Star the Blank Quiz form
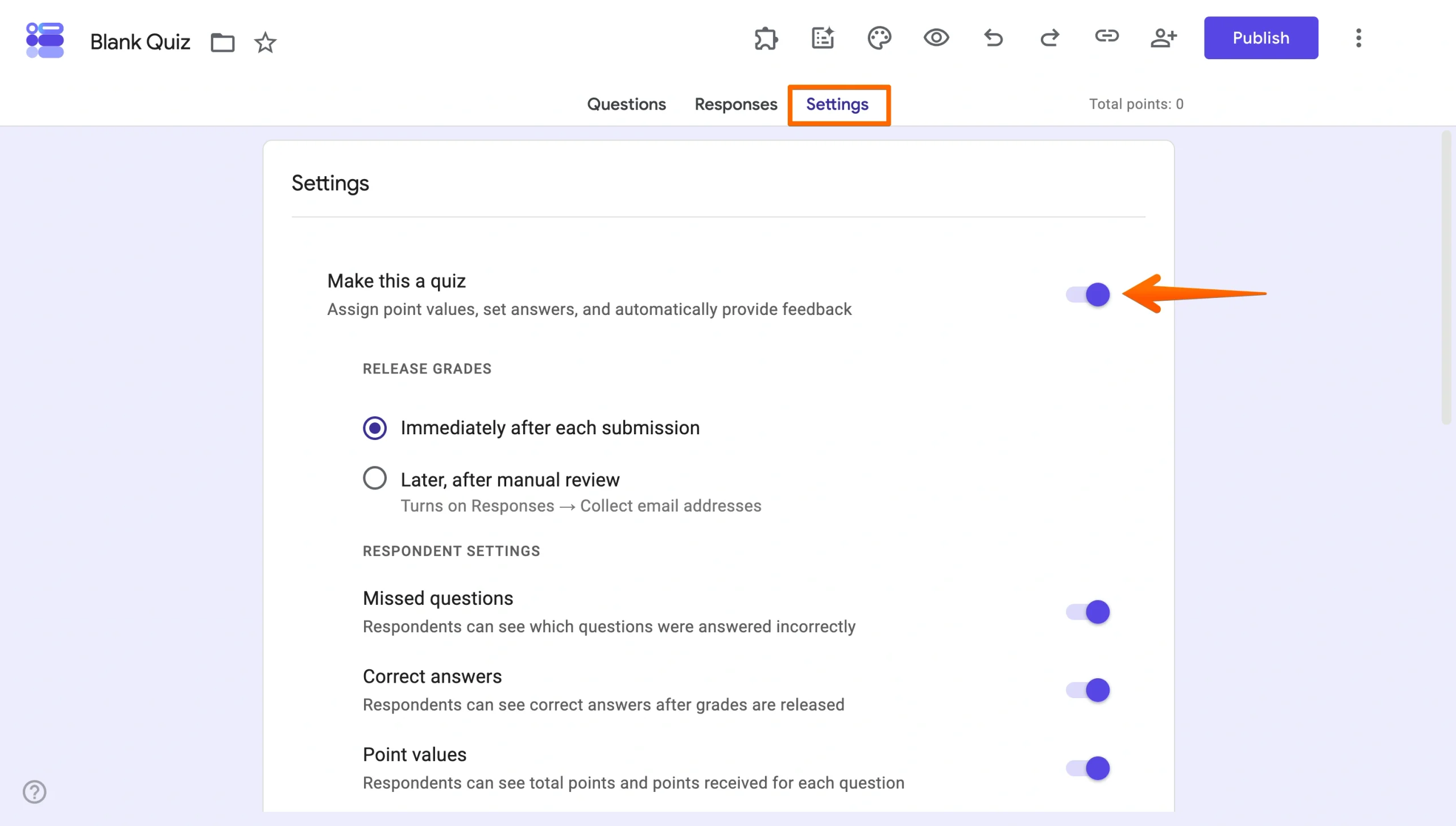 [265, 42]
